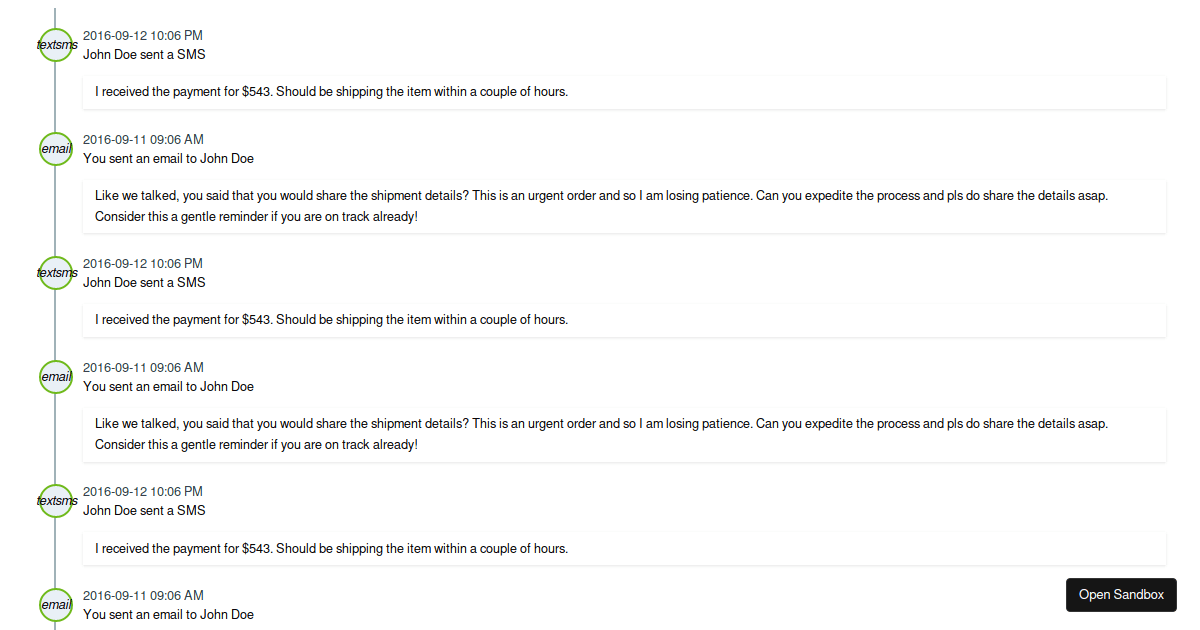Viewport: 1200px width, 630px height.
Task: Click the second 'John Doe sent a SMS' title
Action: (x=144, y=282)
